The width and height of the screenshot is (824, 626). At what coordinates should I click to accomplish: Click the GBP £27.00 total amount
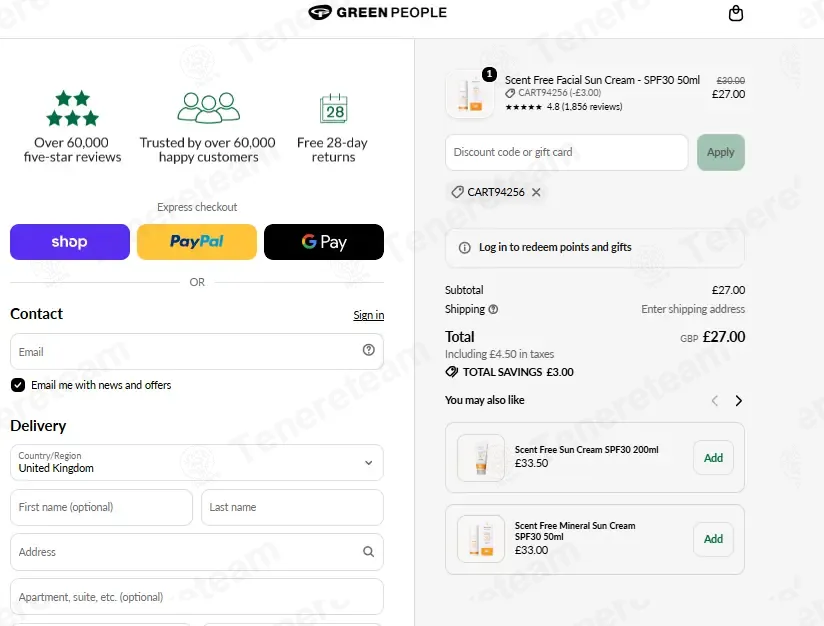tap(713, 337)
